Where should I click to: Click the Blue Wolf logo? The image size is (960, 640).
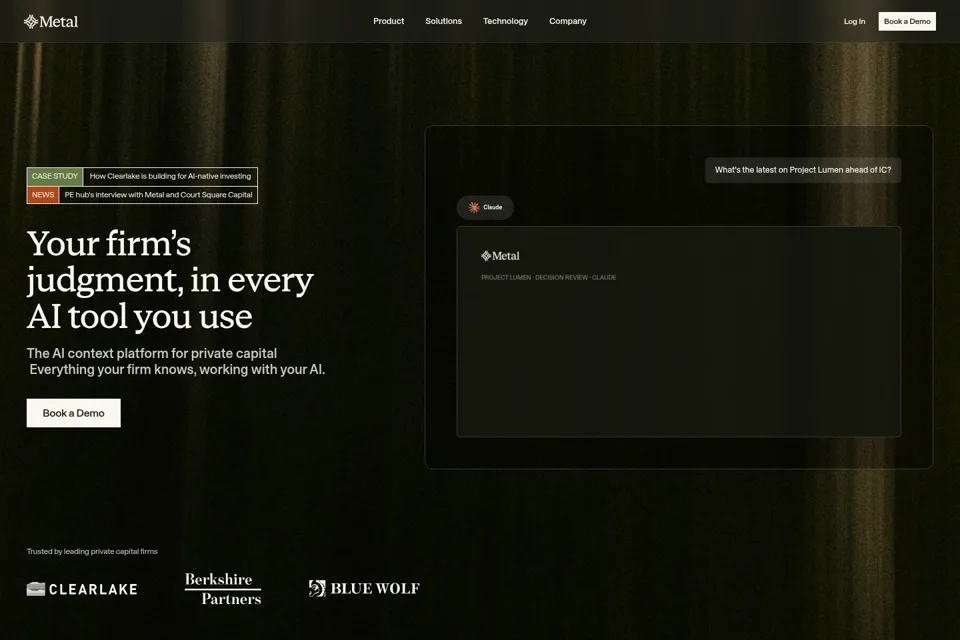tap(364, 589)
